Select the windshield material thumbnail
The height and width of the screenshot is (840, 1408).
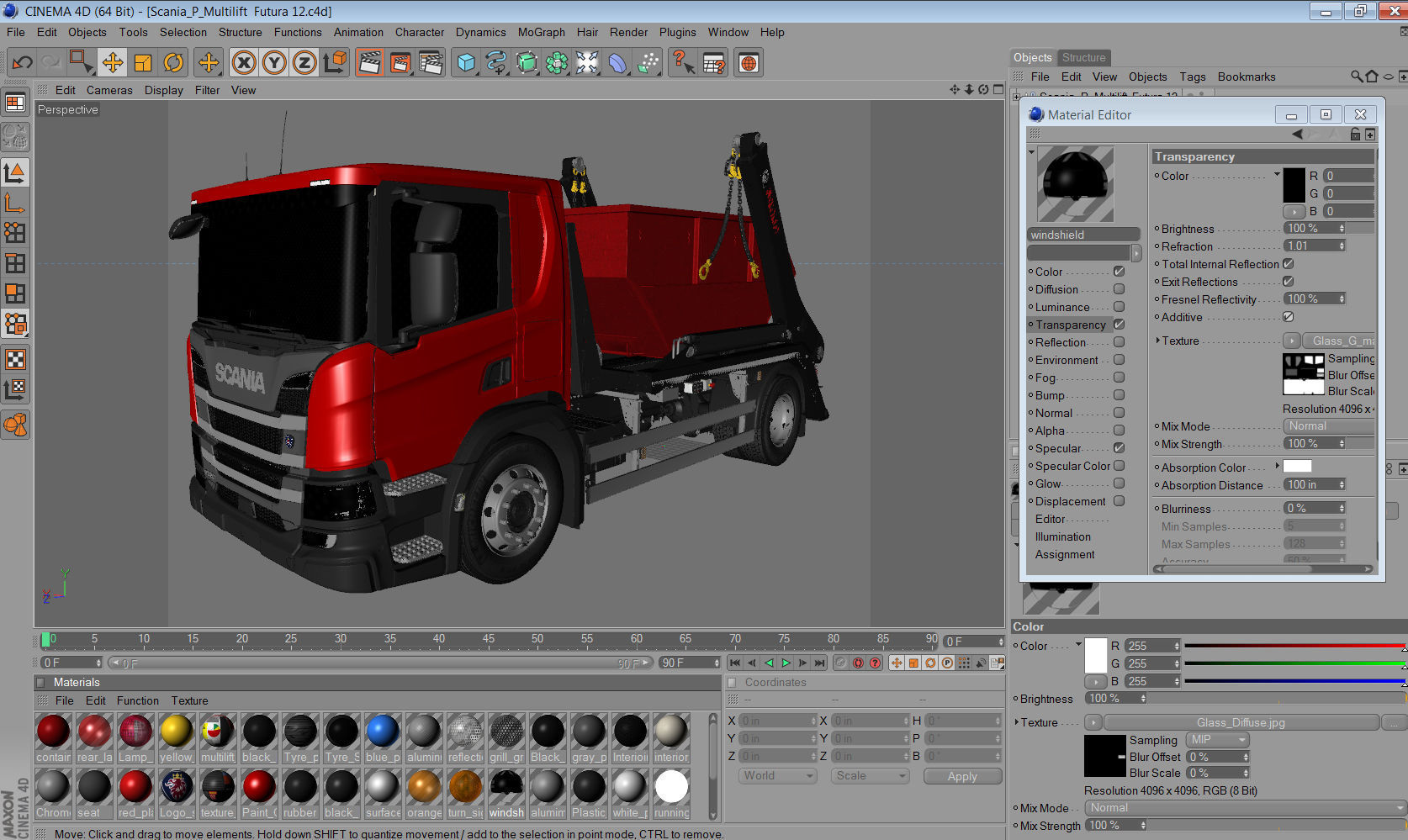click(x=506, y=788)
